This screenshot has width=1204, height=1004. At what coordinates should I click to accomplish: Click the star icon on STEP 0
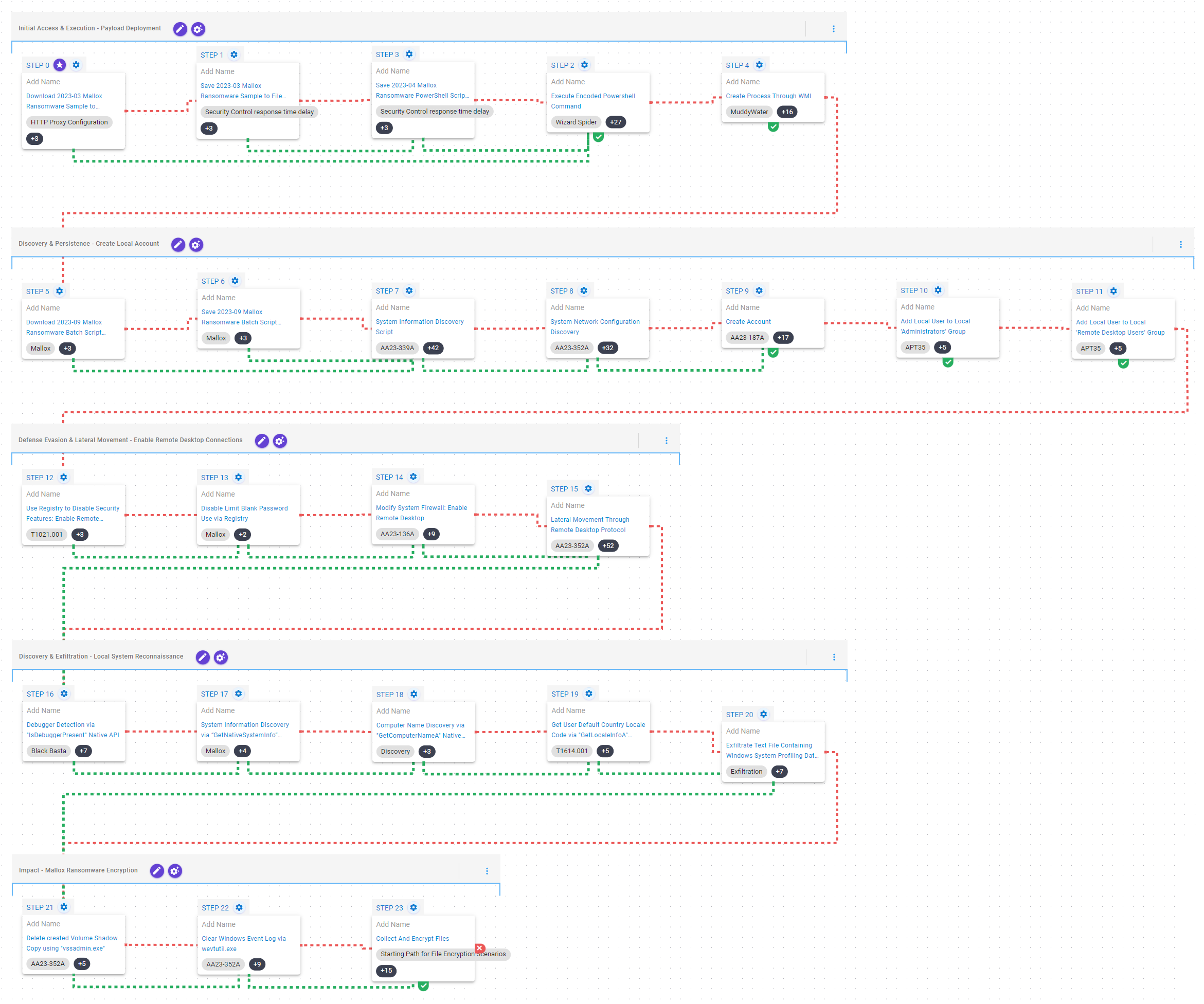tap(60, 65)
